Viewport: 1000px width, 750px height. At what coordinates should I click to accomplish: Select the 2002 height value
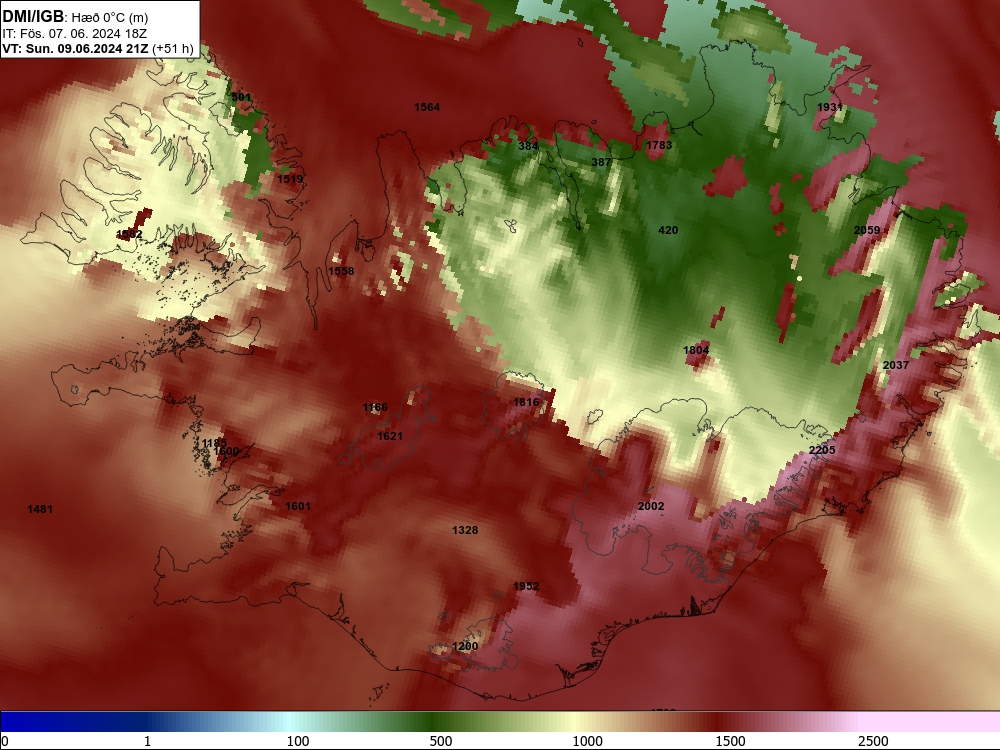pyautogui.click(x=651, y=506)
